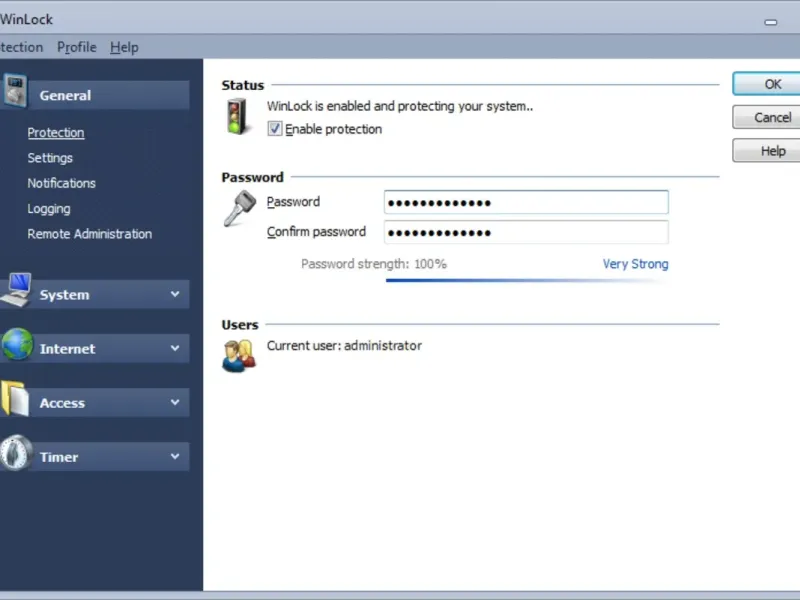Expand the Internet section chevron

click(175, 348)
